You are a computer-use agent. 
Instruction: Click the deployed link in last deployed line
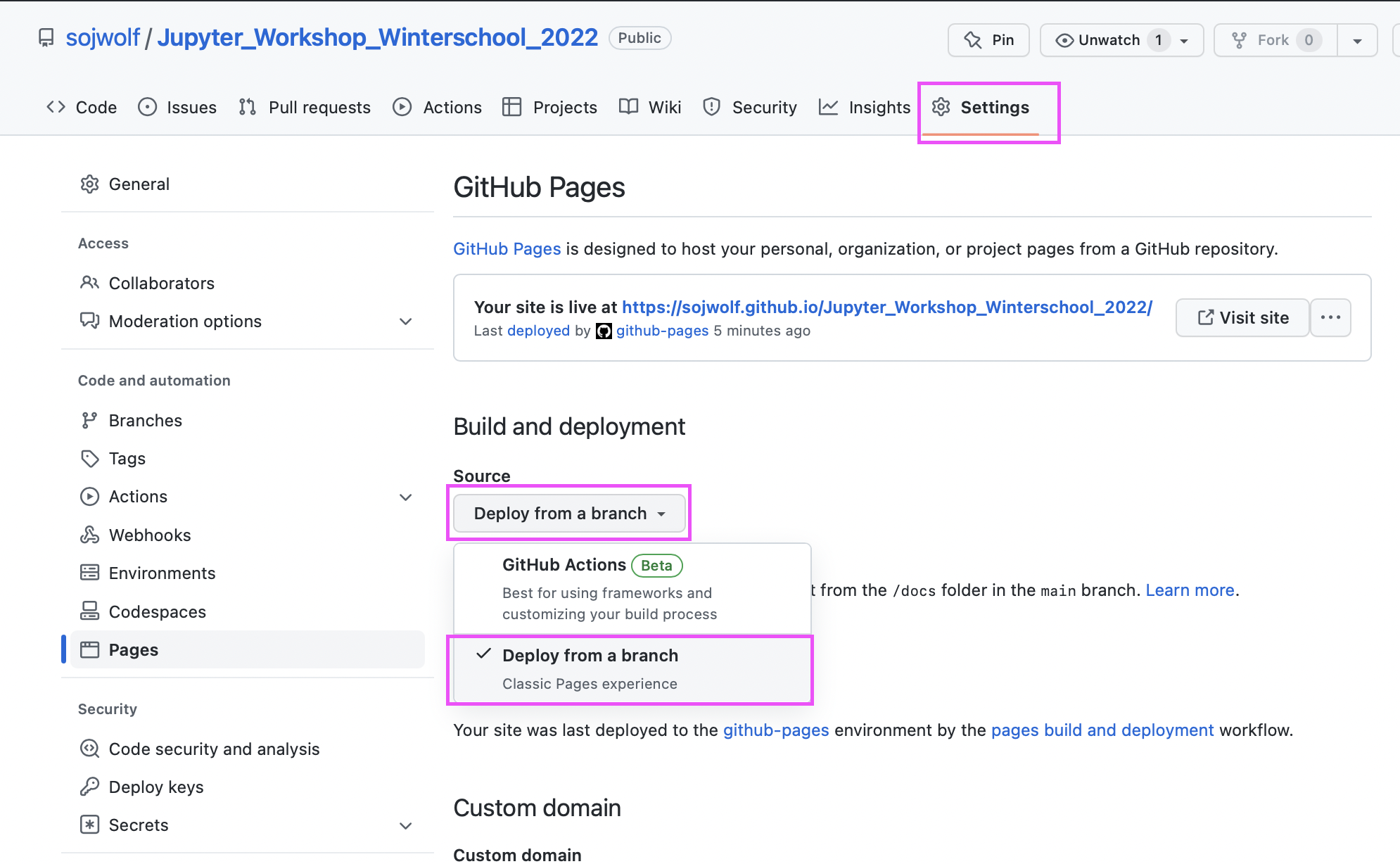click(538, 331)
